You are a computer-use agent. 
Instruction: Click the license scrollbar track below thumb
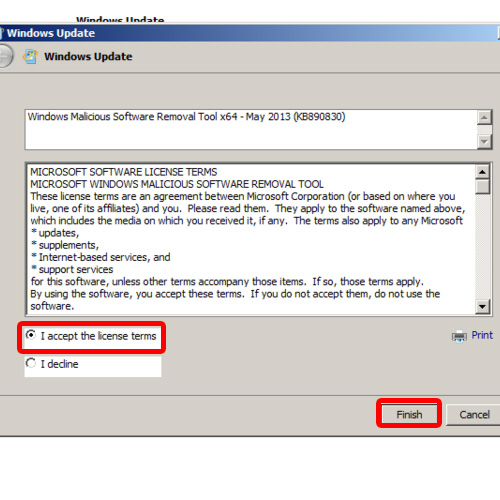point(482,247)
